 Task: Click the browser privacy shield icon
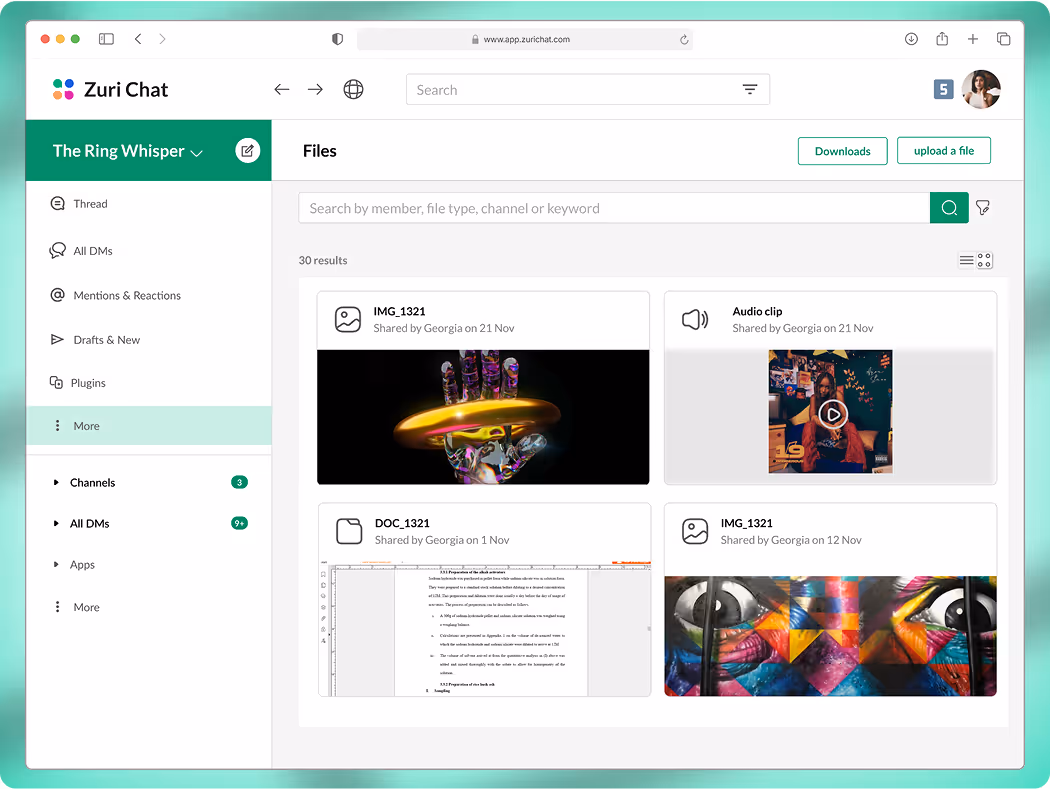(338, 39)
